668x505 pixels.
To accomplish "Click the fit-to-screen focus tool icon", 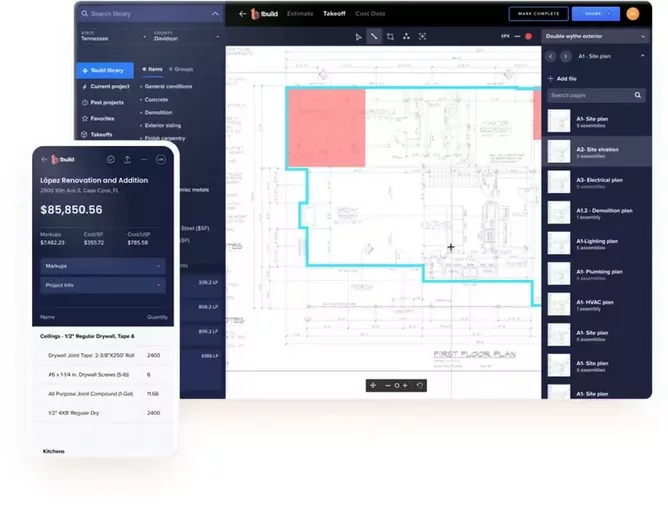I will pyautogui.click(x=422, y=37).
